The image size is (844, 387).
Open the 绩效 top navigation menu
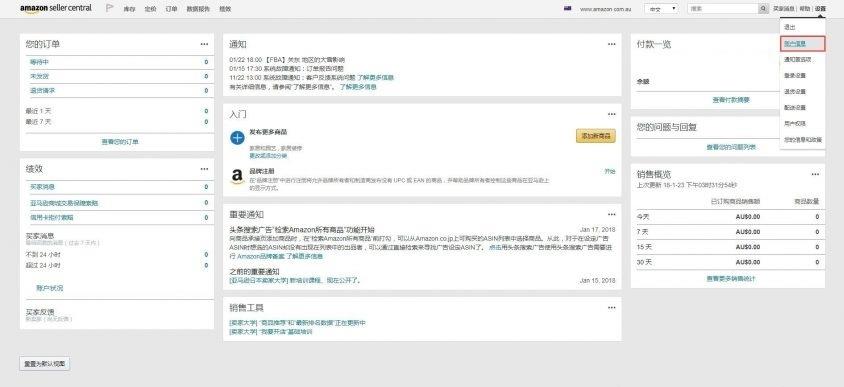tap(226, 9)
